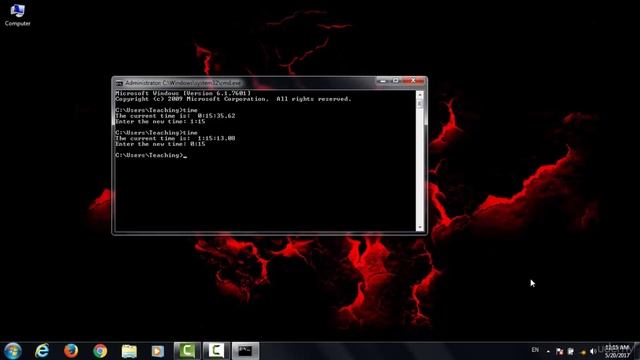Switch to the white Camtasia recorder taskbar icon
Viewport: 640px width, 360px height.
pos(216,351)
